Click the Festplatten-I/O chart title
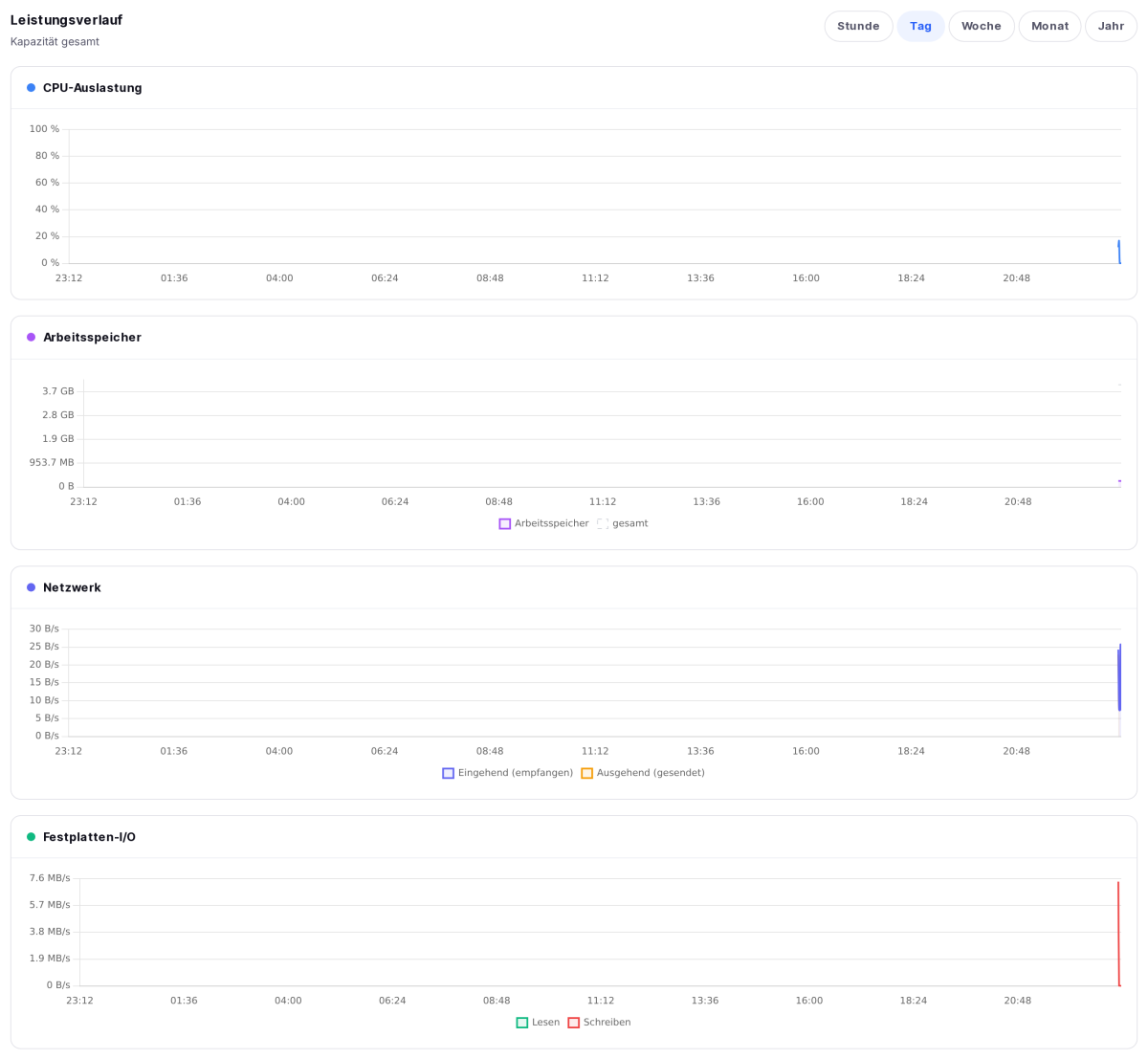 pos(89,837)
